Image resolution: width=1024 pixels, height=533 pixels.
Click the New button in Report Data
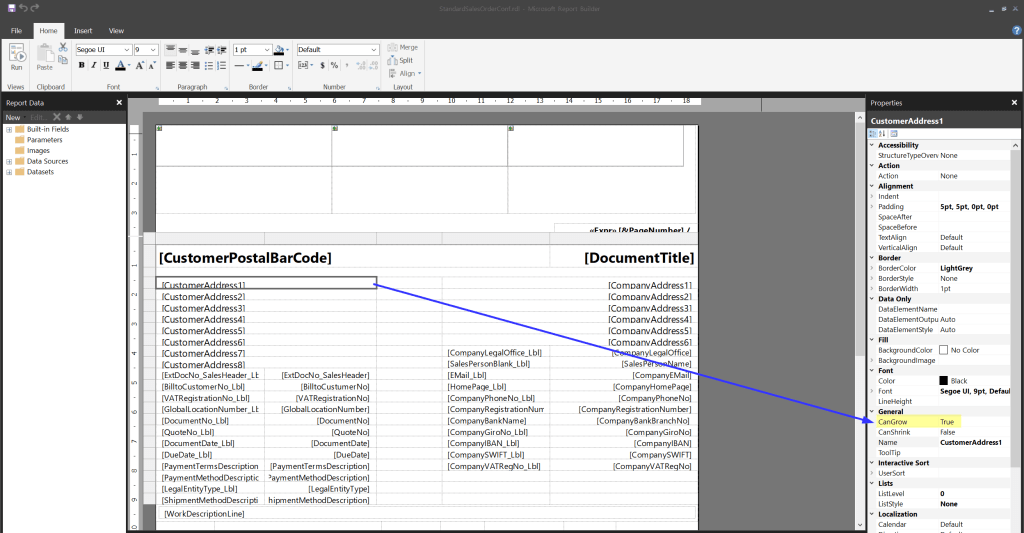pos(13,117)
